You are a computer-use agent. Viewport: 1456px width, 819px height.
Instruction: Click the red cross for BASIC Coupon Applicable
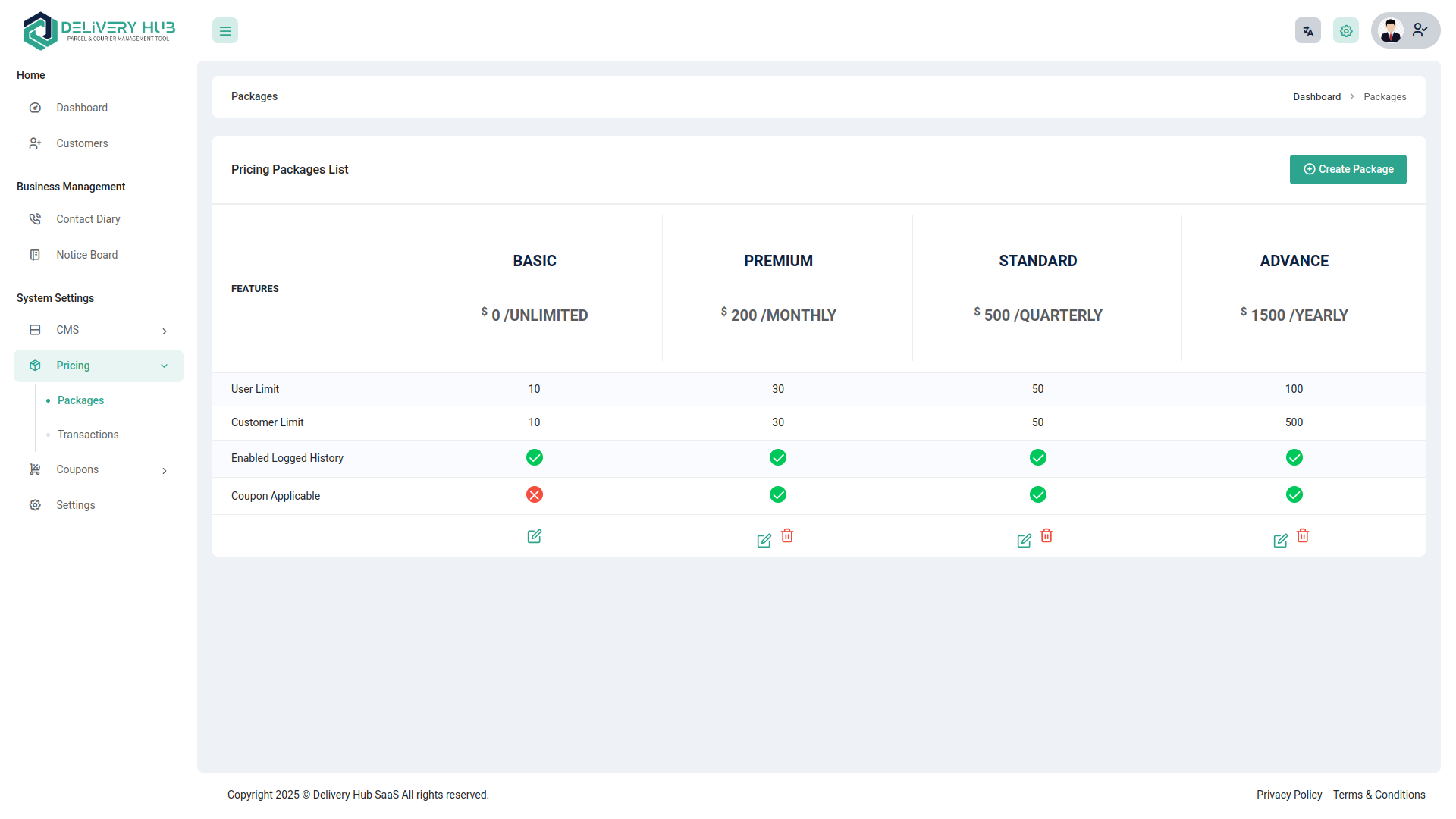[x=534, y=494]
